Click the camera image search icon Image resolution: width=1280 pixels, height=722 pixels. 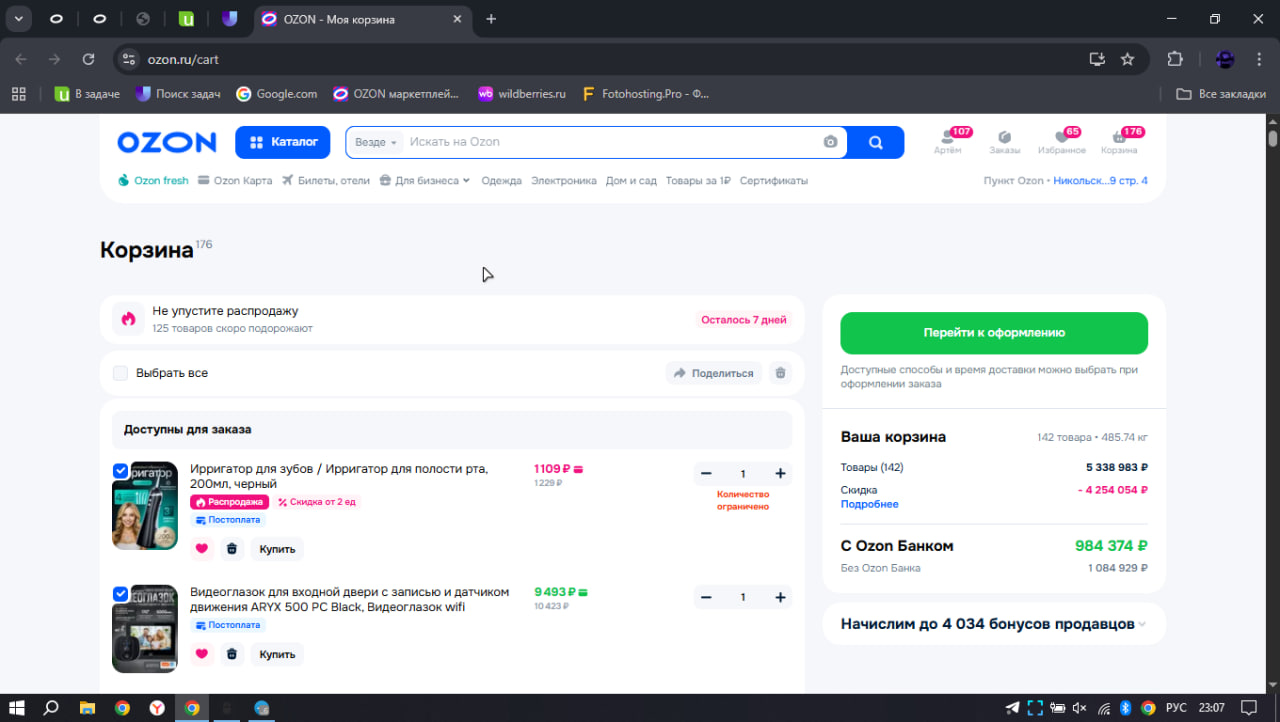click(x=830, y=142)
